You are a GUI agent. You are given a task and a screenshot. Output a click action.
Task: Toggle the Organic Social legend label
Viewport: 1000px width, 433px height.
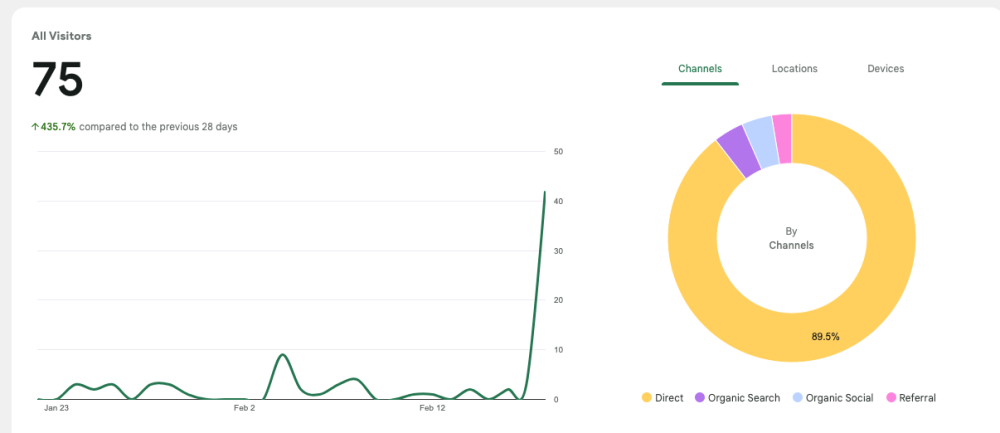click(x=839, y=398)
